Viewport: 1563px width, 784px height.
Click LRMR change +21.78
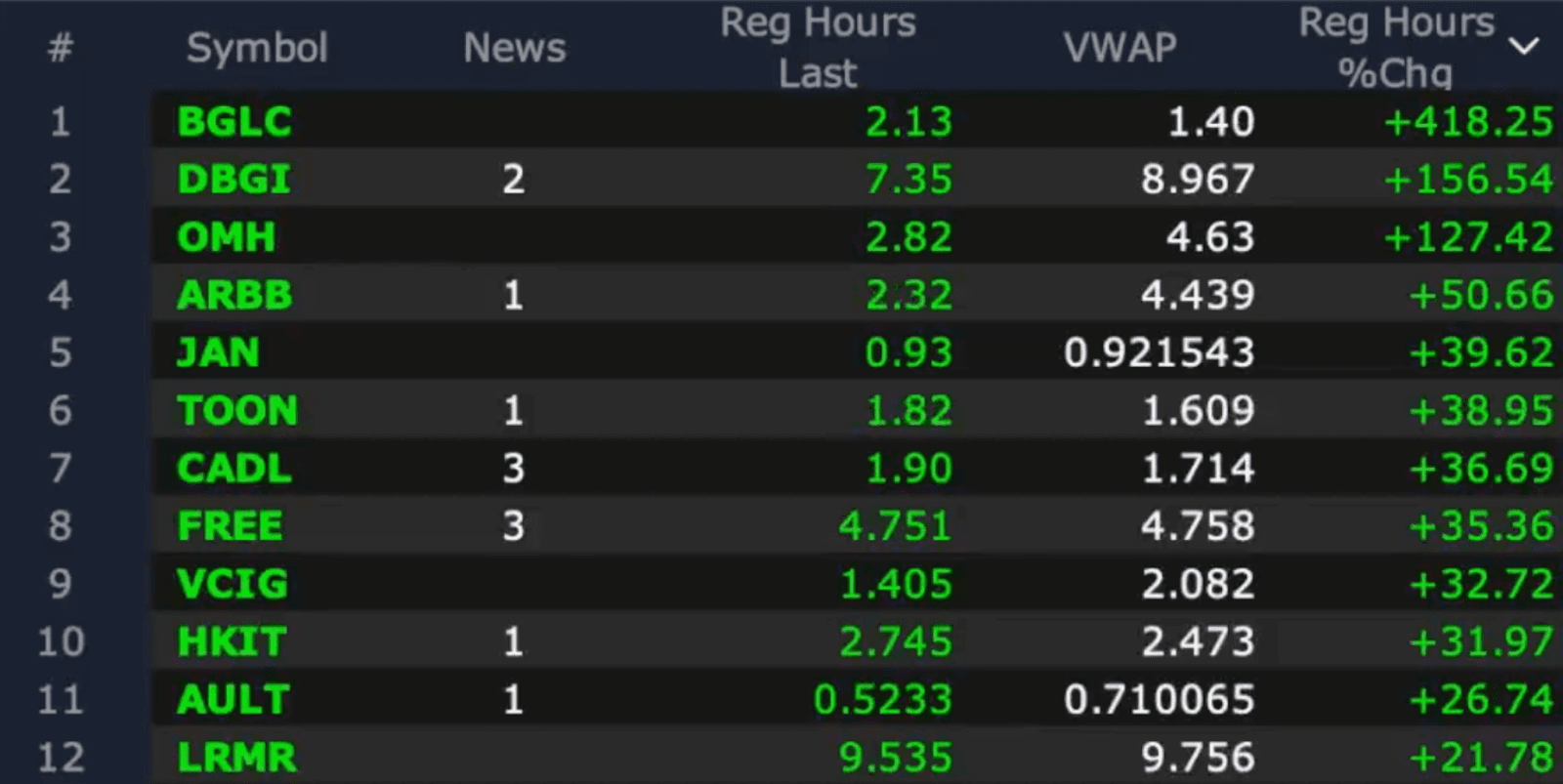(x=1481, y=757)
